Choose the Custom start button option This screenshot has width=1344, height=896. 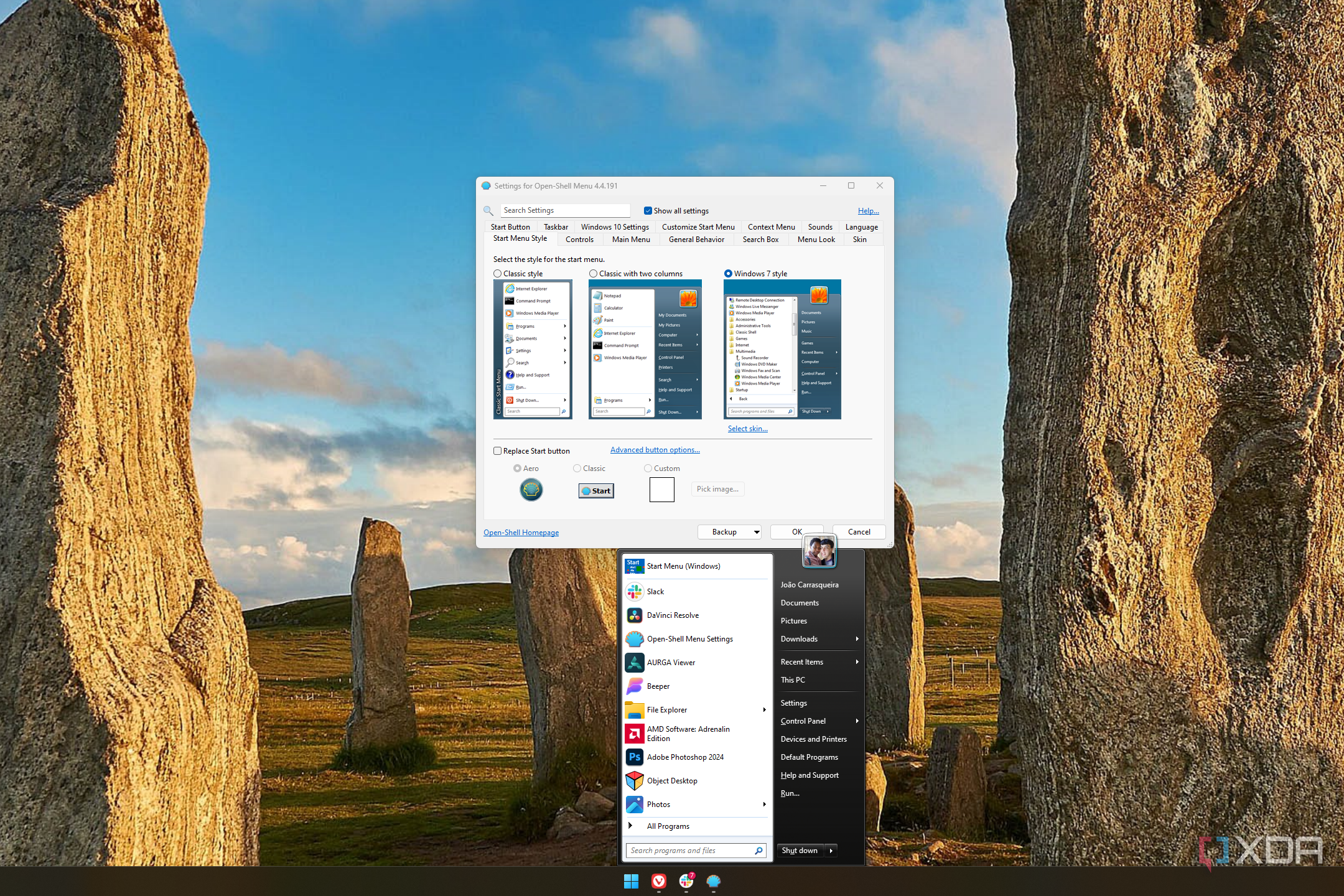point(648,468)
